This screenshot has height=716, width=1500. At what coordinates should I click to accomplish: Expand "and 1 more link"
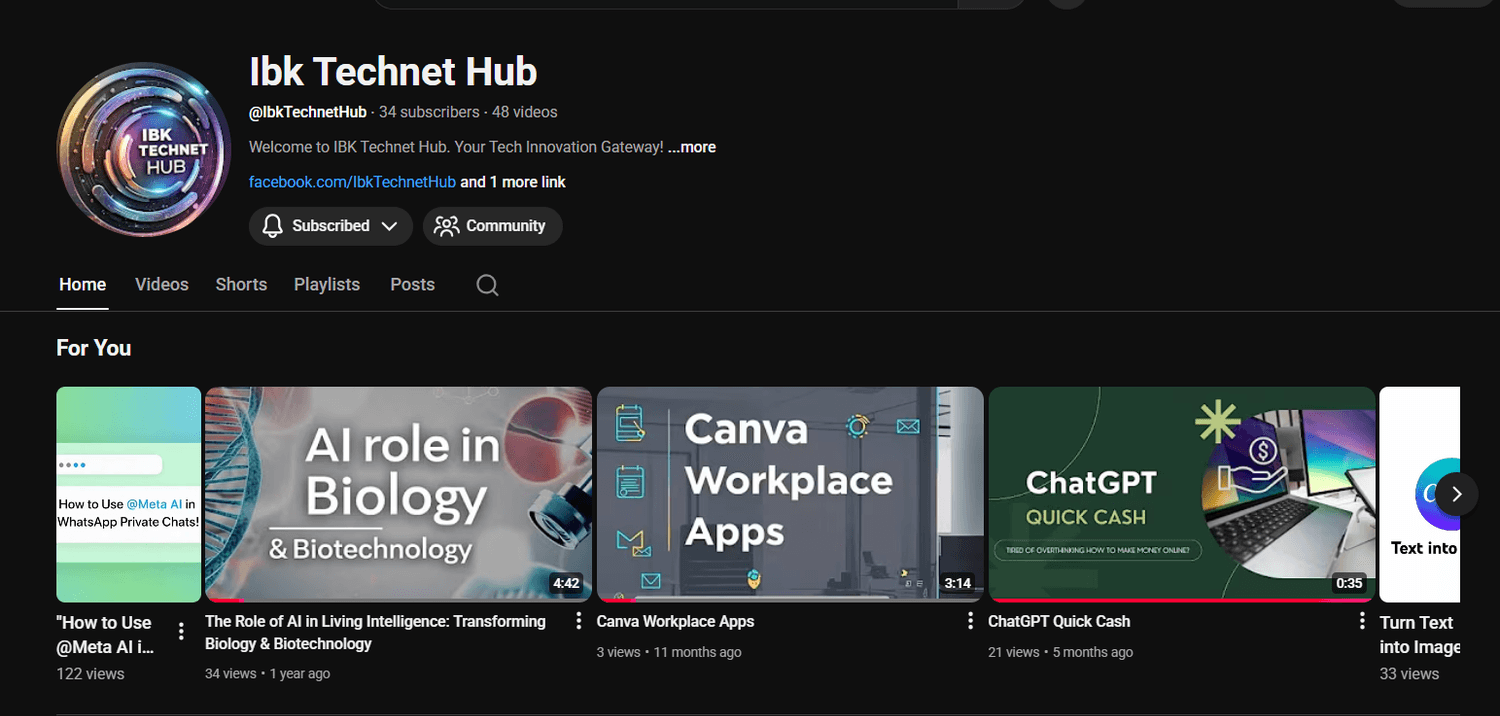click(x=516, y=181)
